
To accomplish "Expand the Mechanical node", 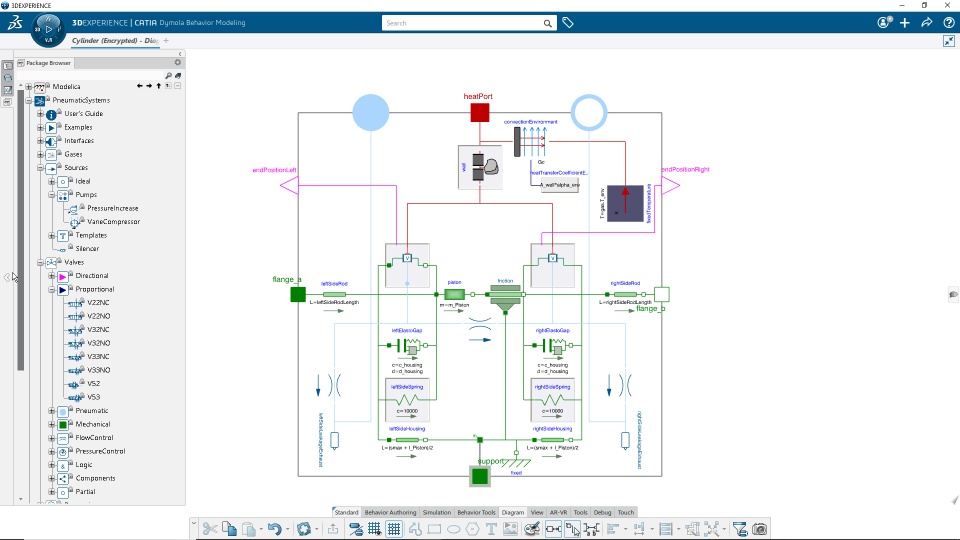I will (x=52, y=424).
